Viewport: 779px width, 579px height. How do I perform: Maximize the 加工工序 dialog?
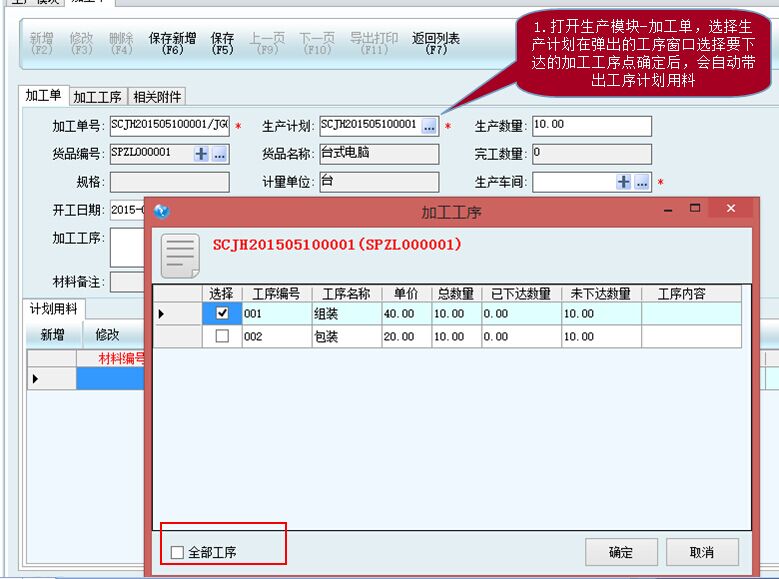pyautogui.click(x=695, y=208)
